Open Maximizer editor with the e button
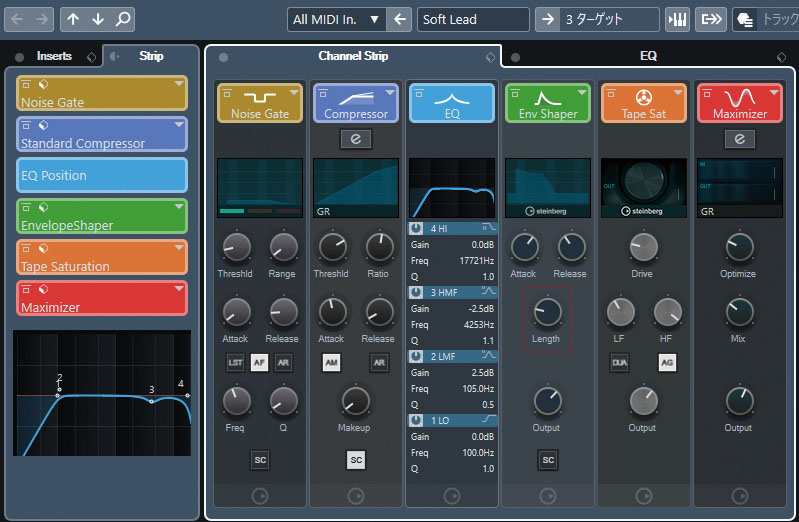This screenshot has width=799, height=522. pyautogui.click(x=739, y=139)
